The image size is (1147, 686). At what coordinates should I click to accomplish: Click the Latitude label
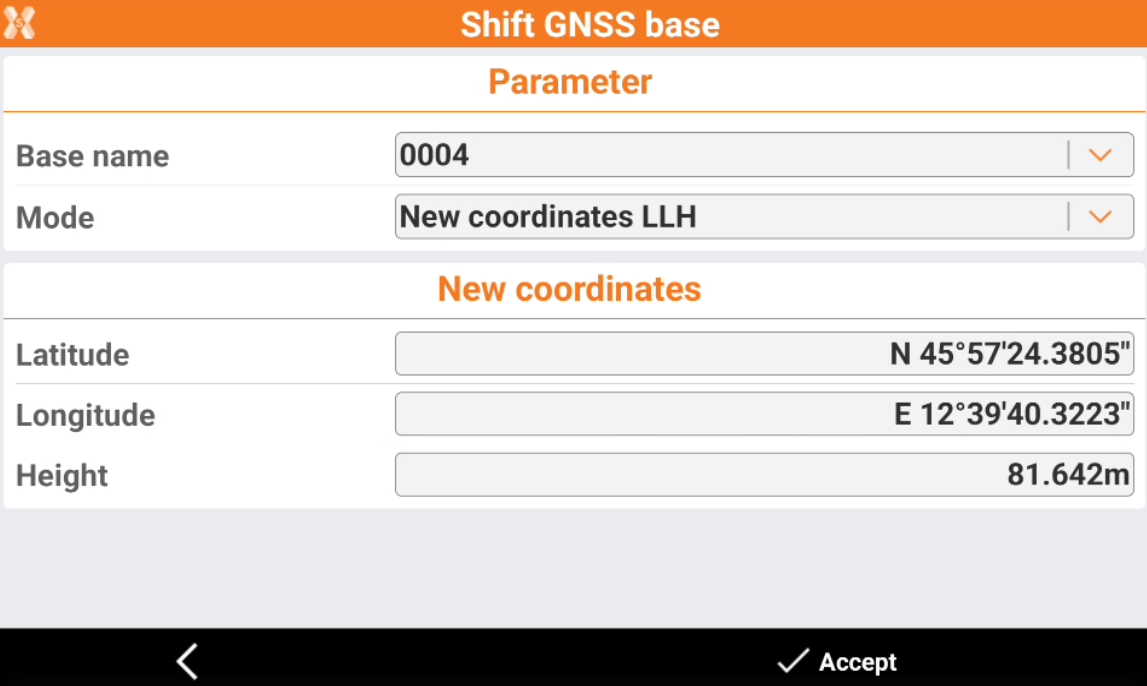coord(73,355)
